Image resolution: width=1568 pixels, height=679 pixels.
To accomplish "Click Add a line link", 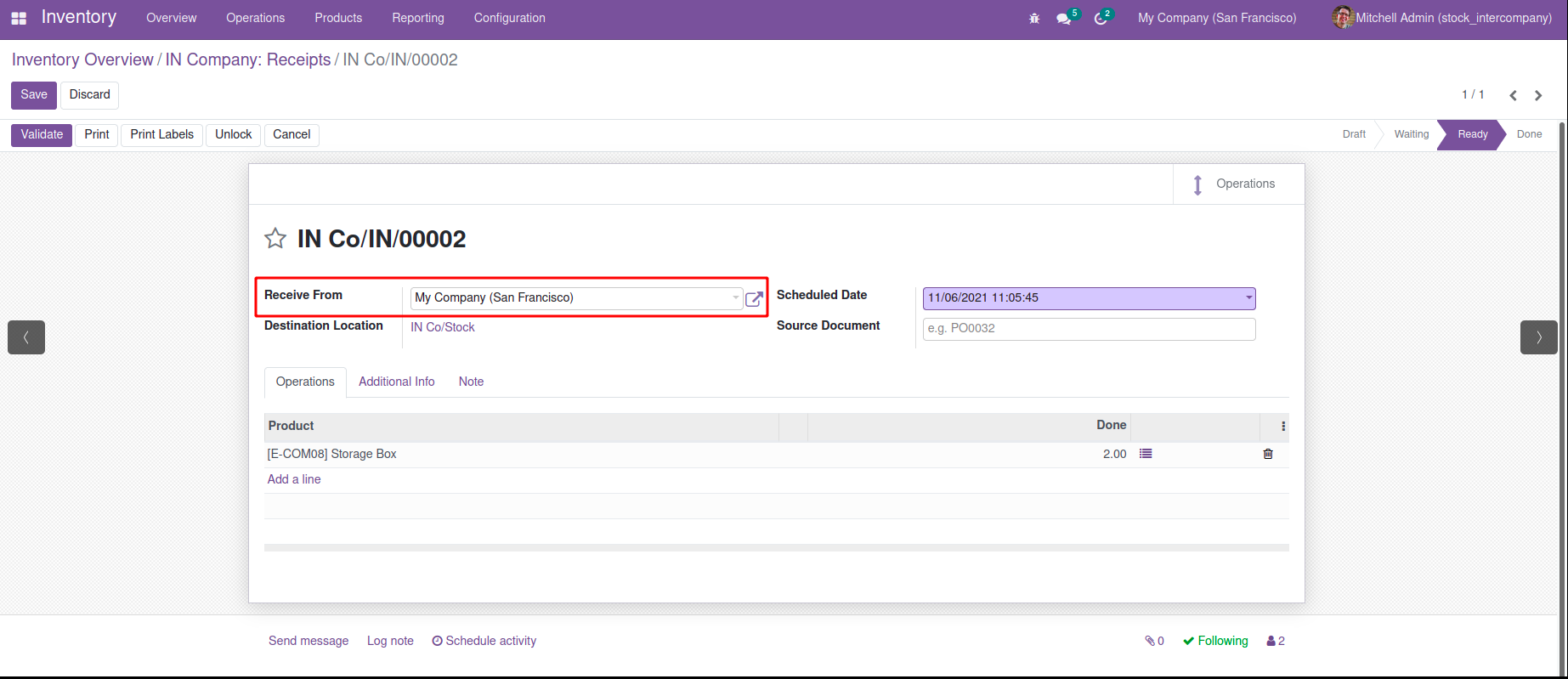I will point(294,479).
